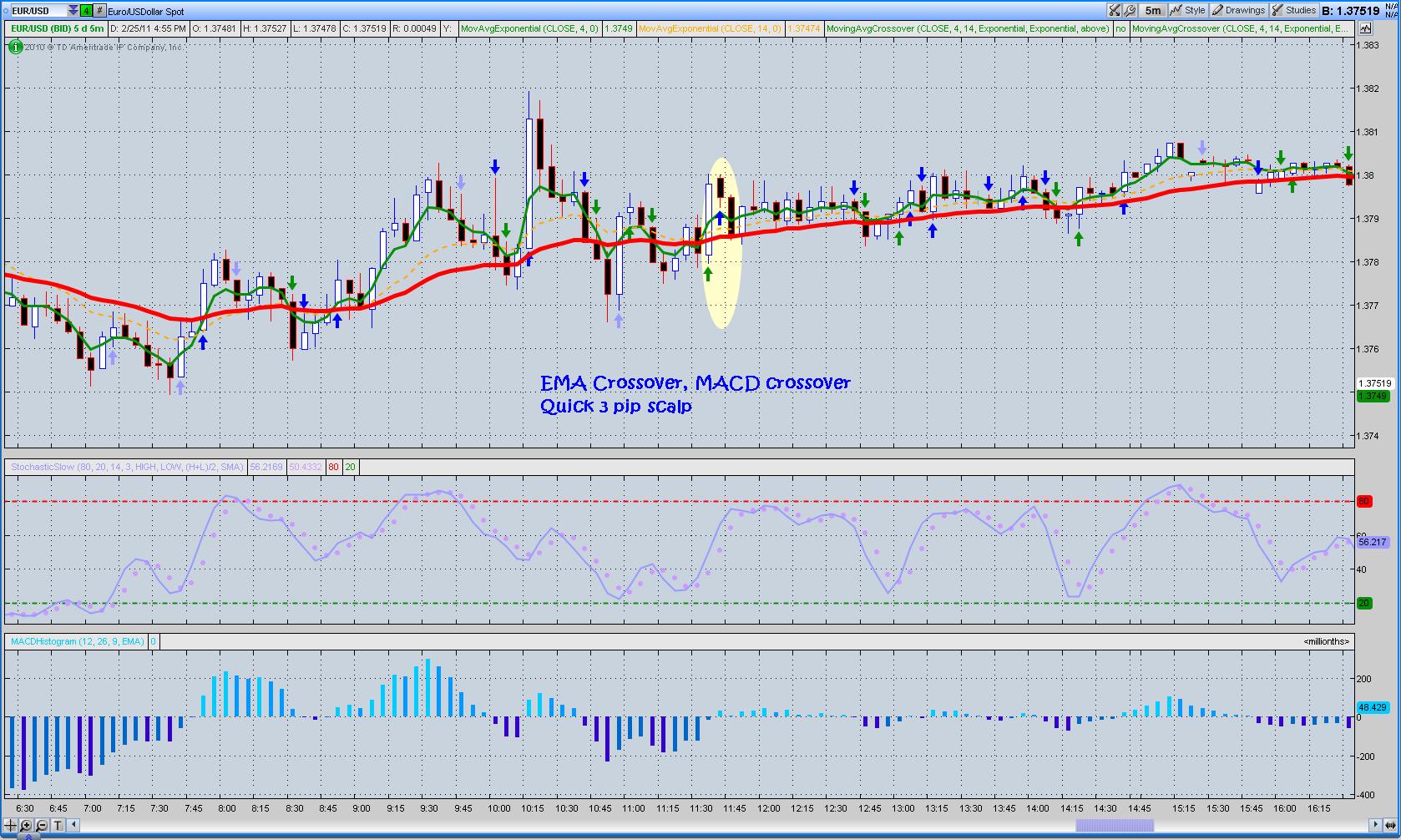Expand the panel with the double-up chevron tab
This screenshot has height=840, width=1401.
click(28, 836)
